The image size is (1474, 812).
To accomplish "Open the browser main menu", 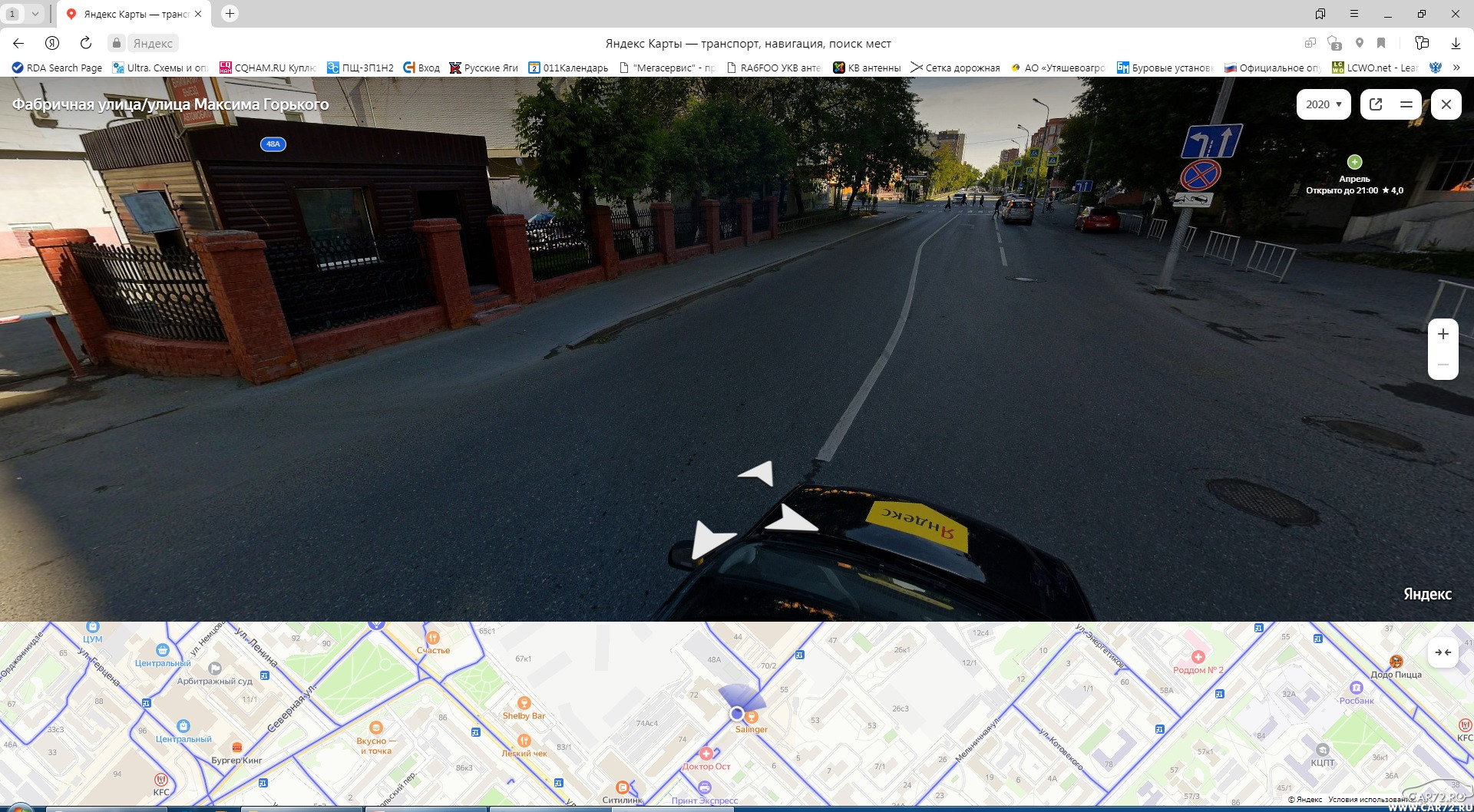I will click(x=1354, y=14).
